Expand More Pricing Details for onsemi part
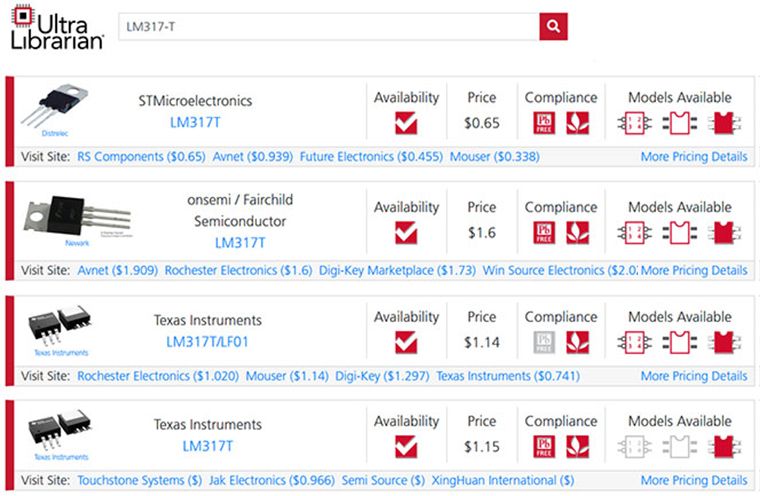Viewport: 760px width, 496px height. (x=693, y=270)
